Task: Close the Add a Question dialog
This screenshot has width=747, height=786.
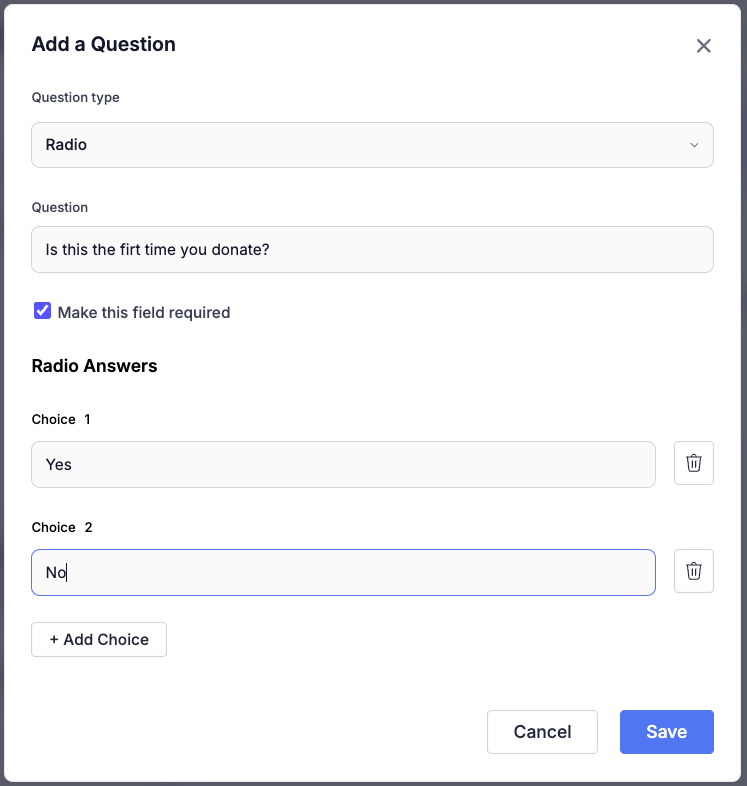Action: [703, 46]
